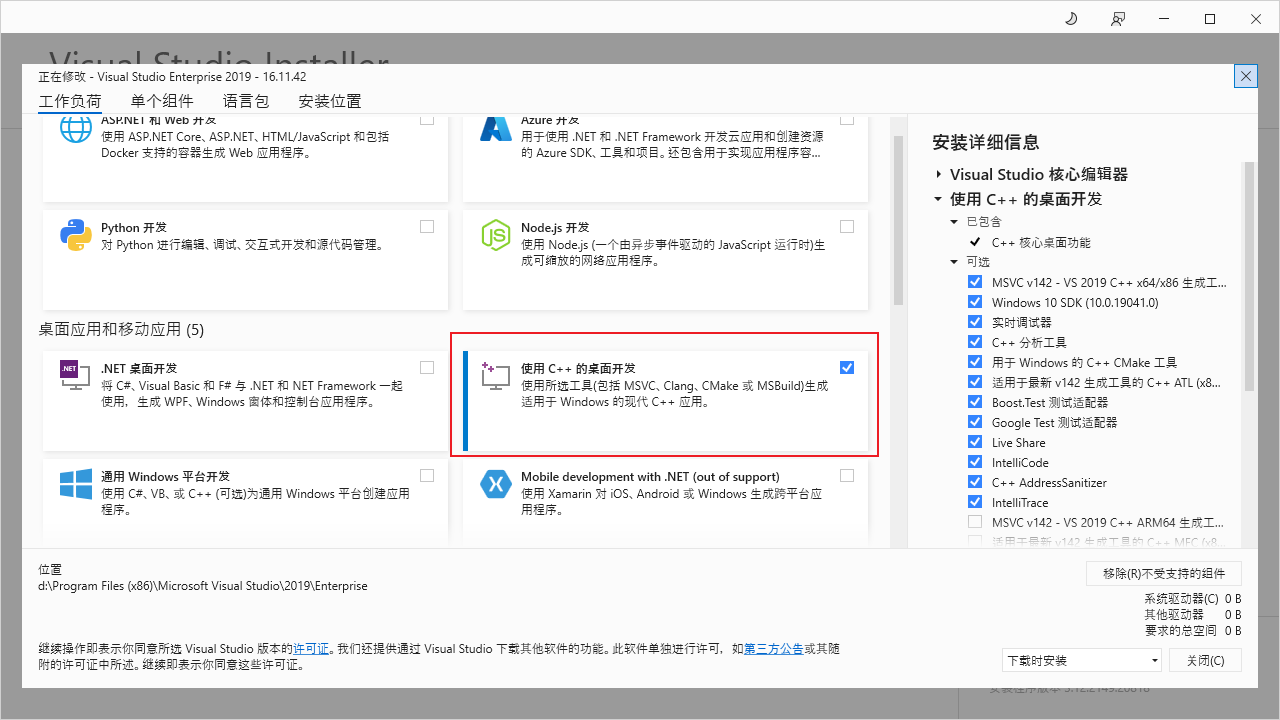Click the feedback icon in title bar
The width and height of the screenshot is (1280, 720).
pos(1118,18)
